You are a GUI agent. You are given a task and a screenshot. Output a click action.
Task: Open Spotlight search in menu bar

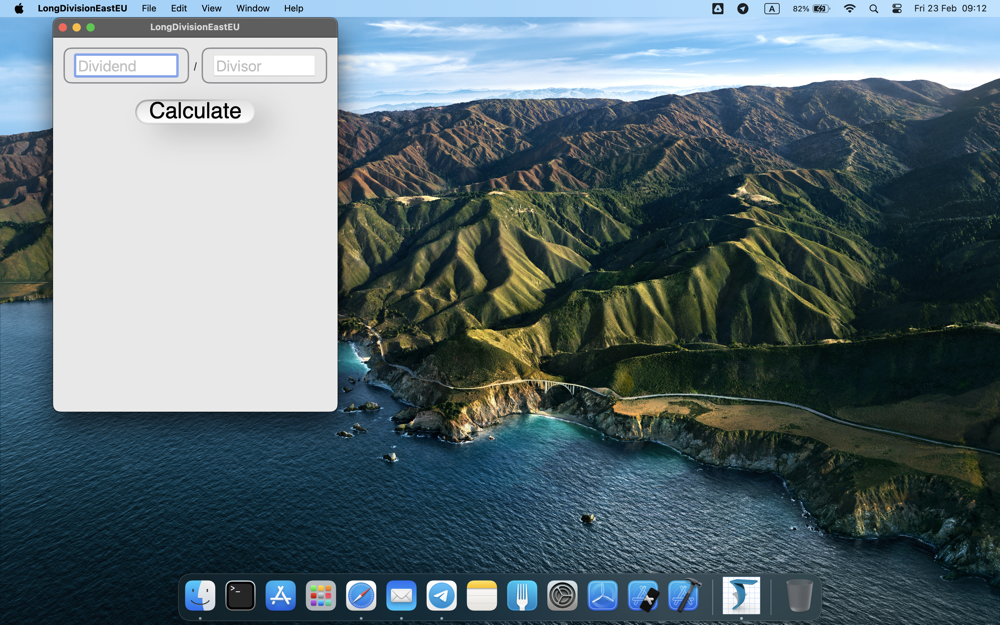[874, 8]
